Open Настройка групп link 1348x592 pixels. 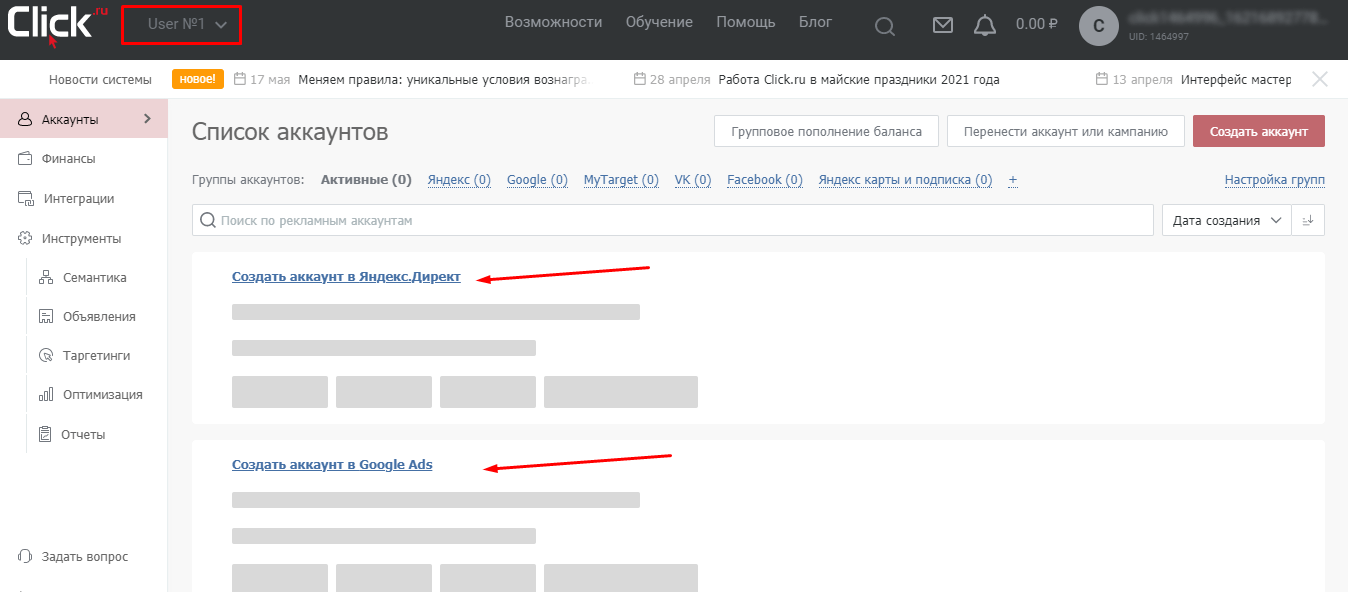tap(1274, 180)
